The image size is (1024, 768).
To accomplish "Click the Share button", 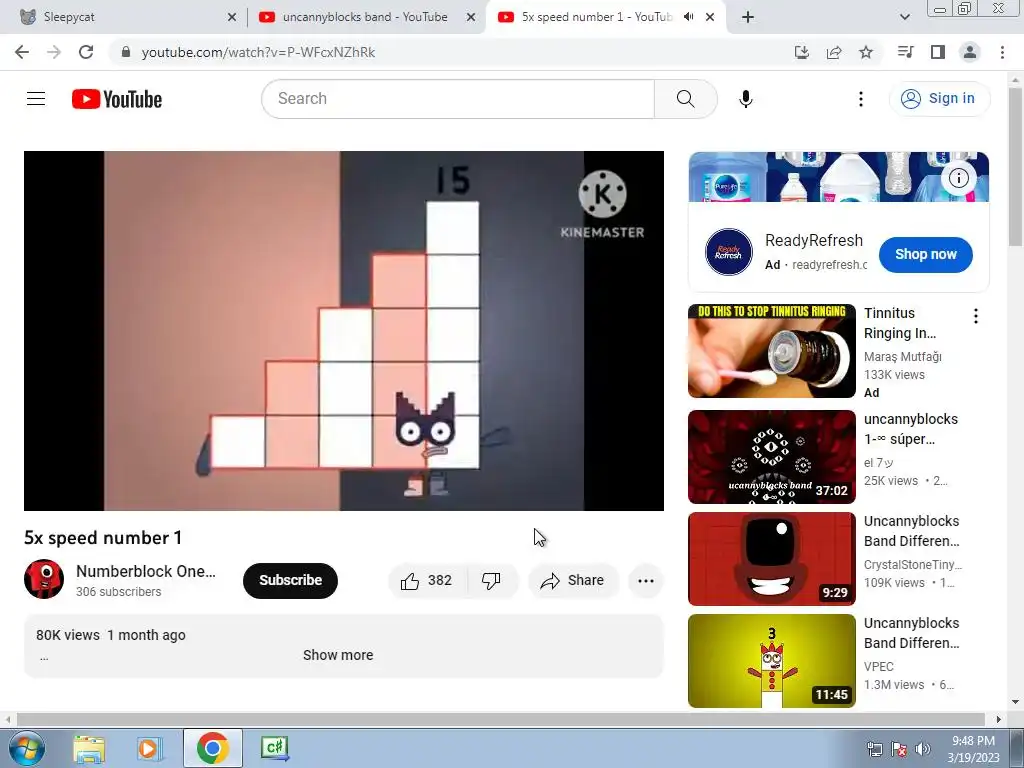I will [x=573, y=581].
